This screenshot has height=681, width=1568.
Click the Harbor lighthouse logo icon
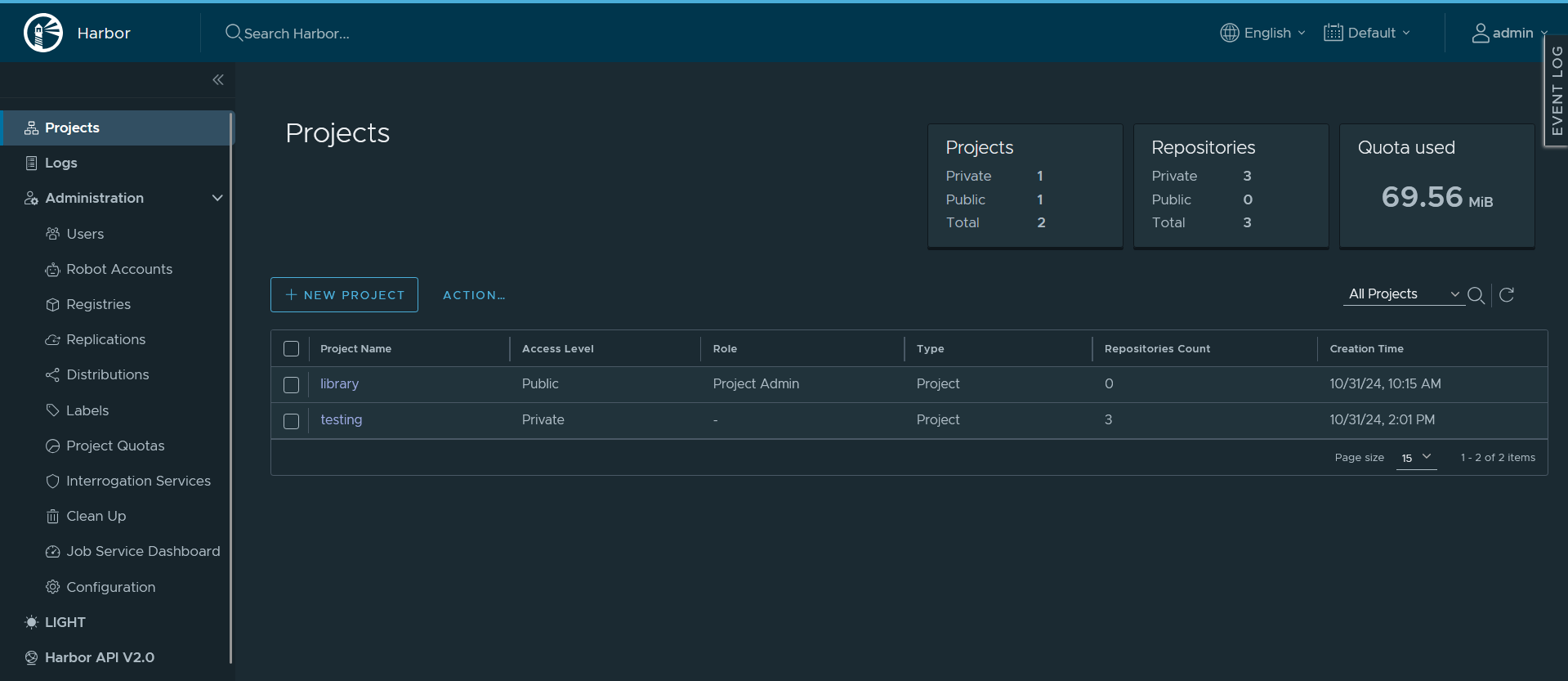[43, 34]
